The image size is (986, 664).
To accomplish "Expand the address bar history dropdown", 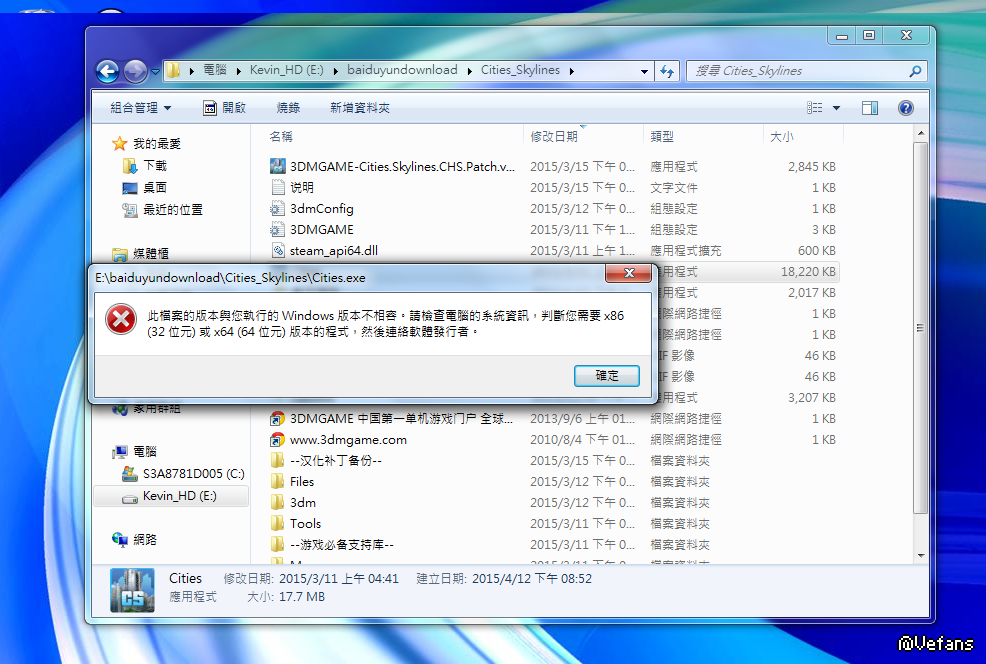I will 644,72.
